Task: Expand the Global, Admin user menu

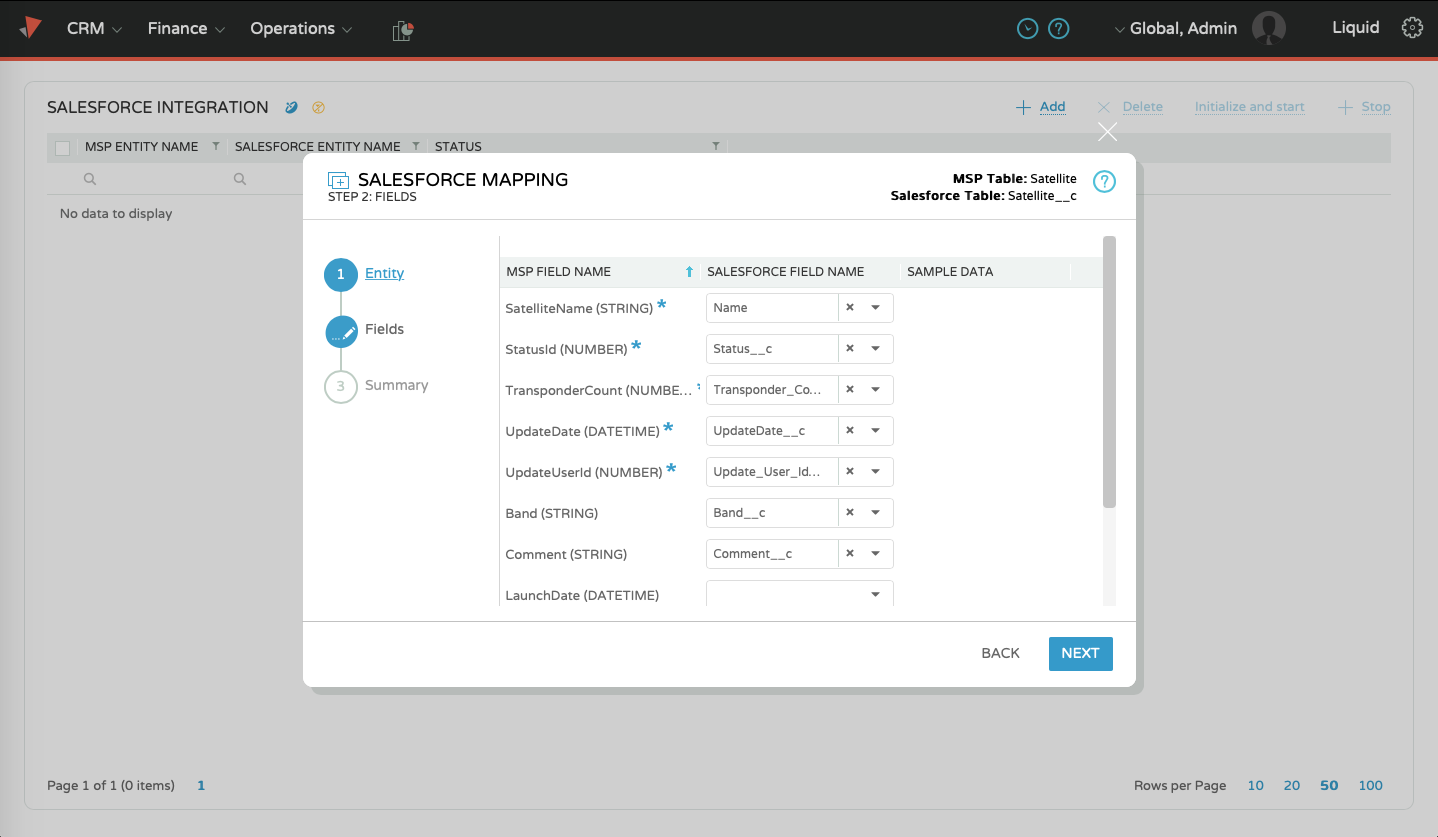Action: click(x=1176, y=29)
